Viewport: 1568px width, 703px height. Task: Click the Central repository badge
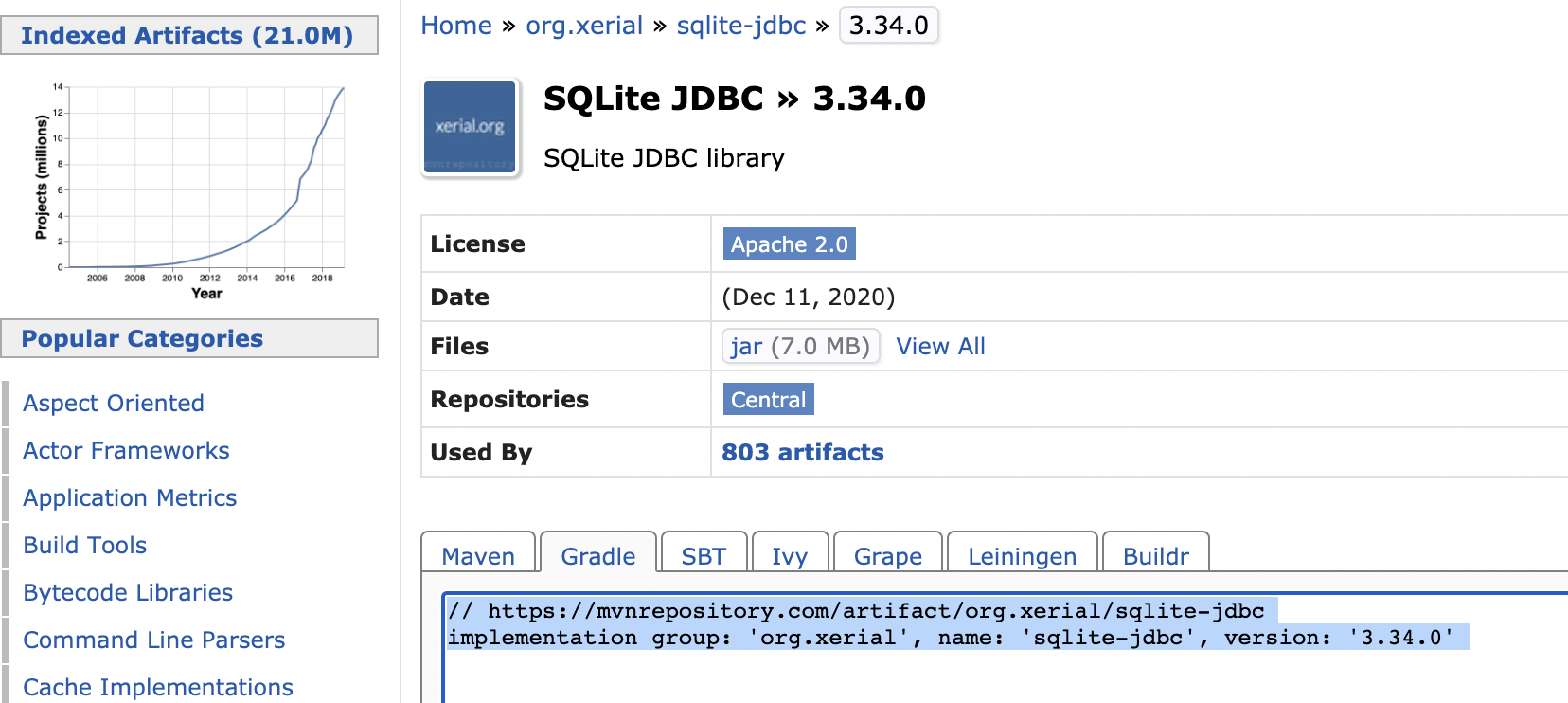coord(768,399)
